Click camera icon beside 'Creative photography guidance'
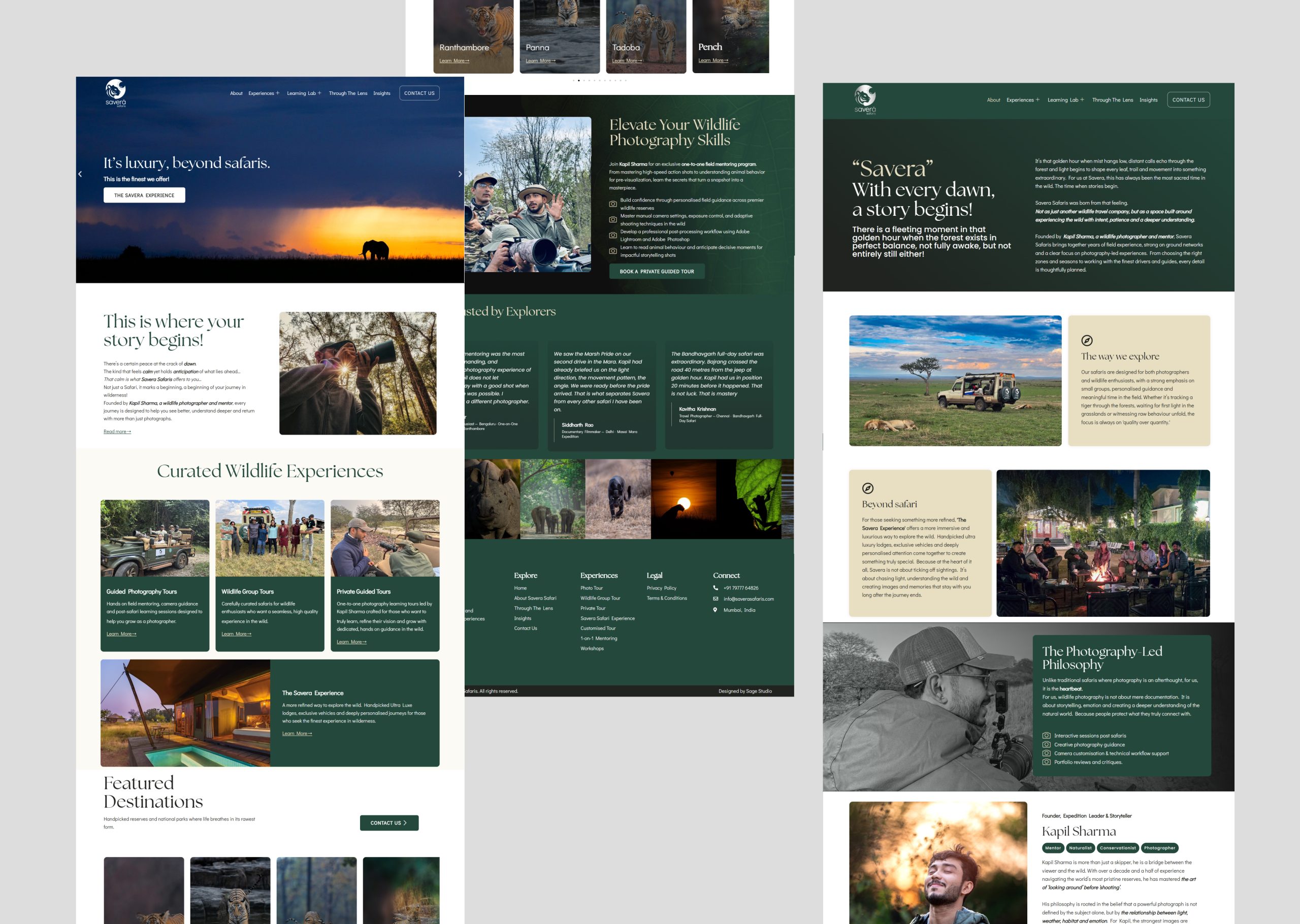1300x924 pixels. (1046, 744)
